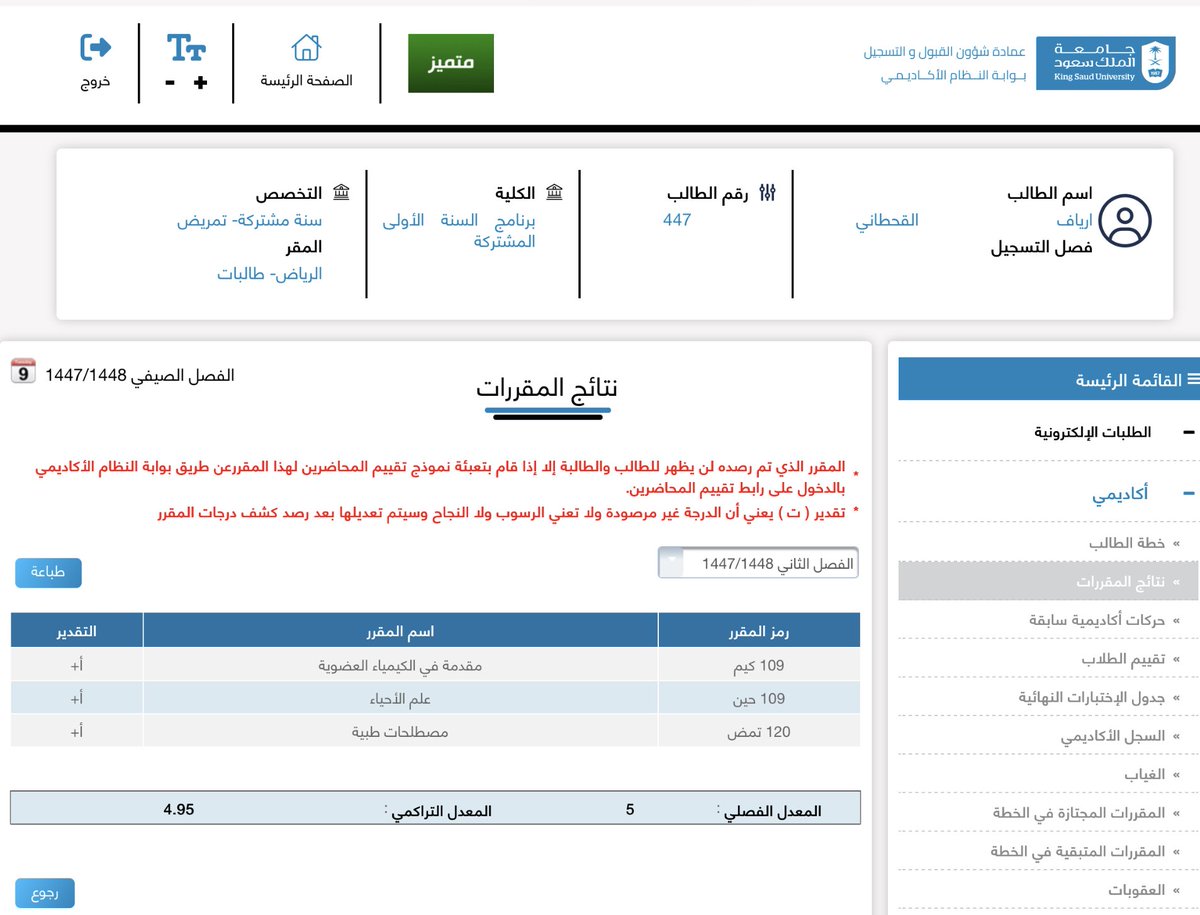The height and width of the screenshot is (915, 1200).
Task: Click the طباعة print button
Action: [x=48, y=573]
